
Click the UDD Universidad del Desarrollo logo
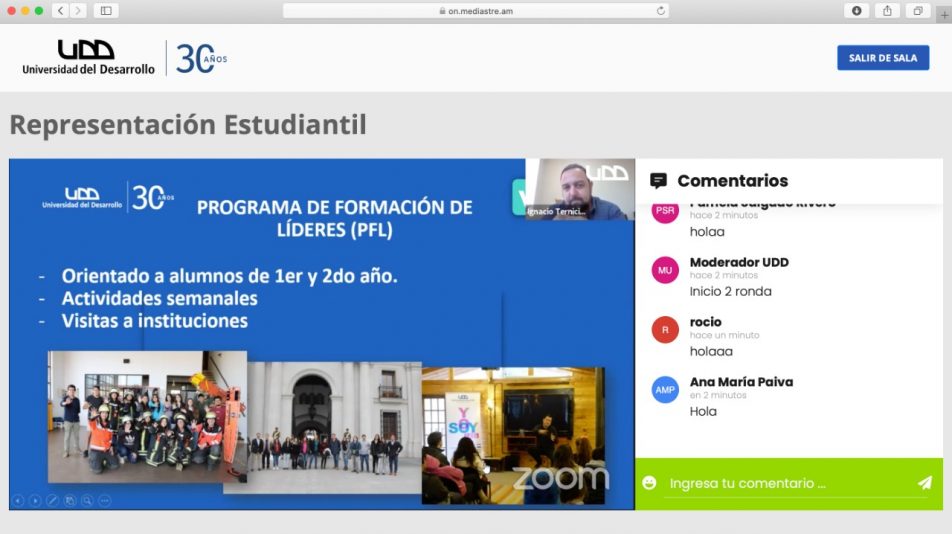(89, 58)
